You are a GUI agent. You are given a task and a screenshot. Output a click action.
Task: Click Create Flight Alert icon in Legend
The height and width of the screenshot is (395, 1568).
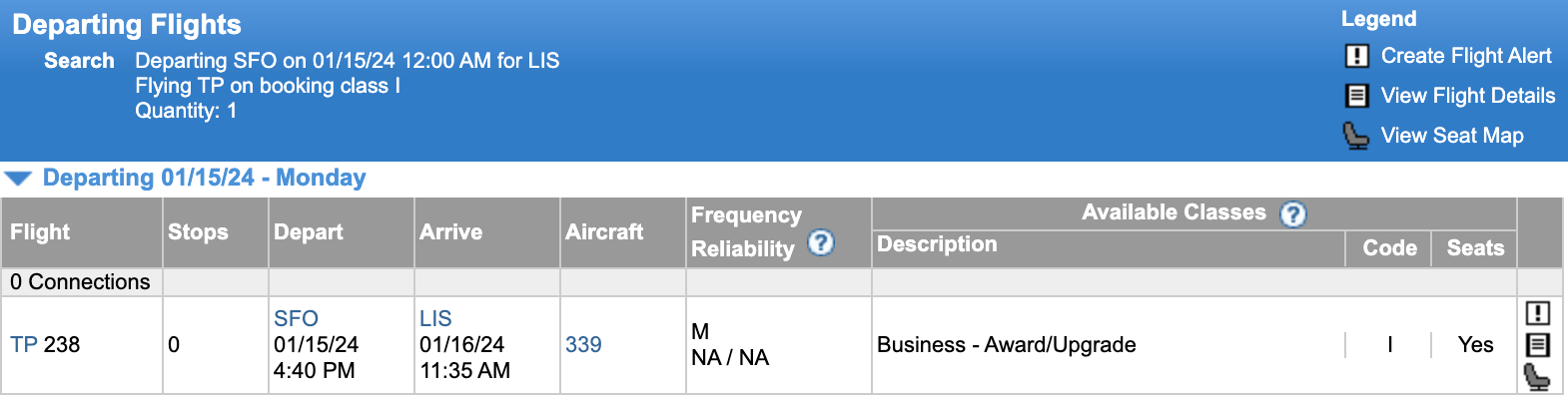point(1356,56)
